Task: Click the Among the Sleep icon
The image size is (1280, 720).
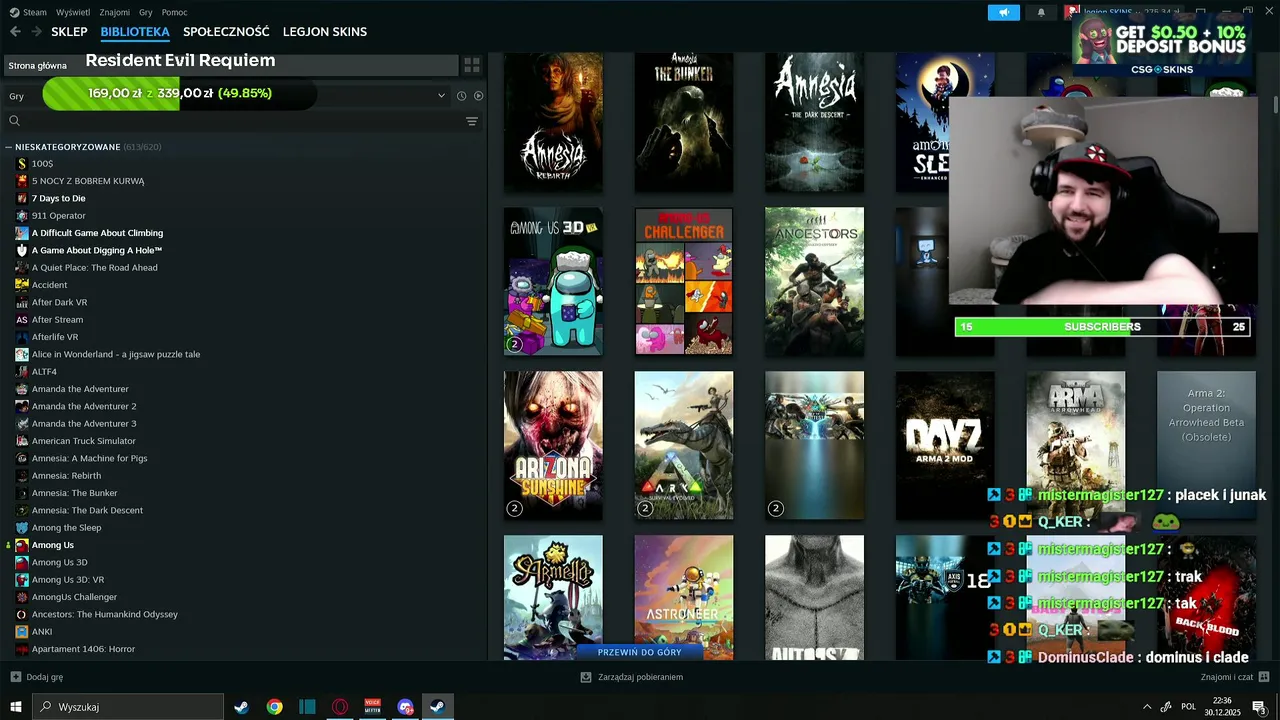Action: pos(22,528)
